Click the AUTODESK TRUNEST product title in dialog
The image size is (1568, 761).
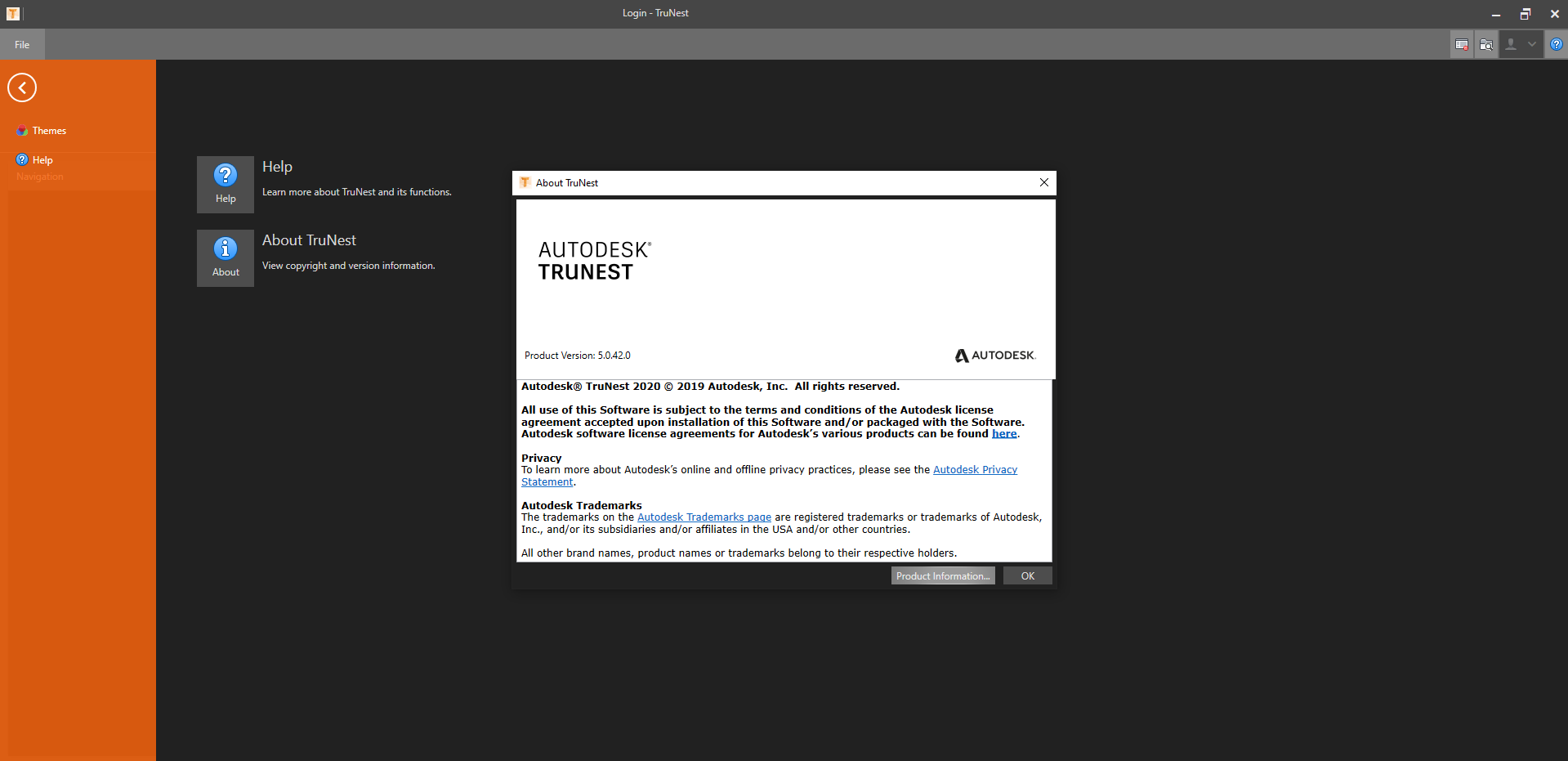595,262
